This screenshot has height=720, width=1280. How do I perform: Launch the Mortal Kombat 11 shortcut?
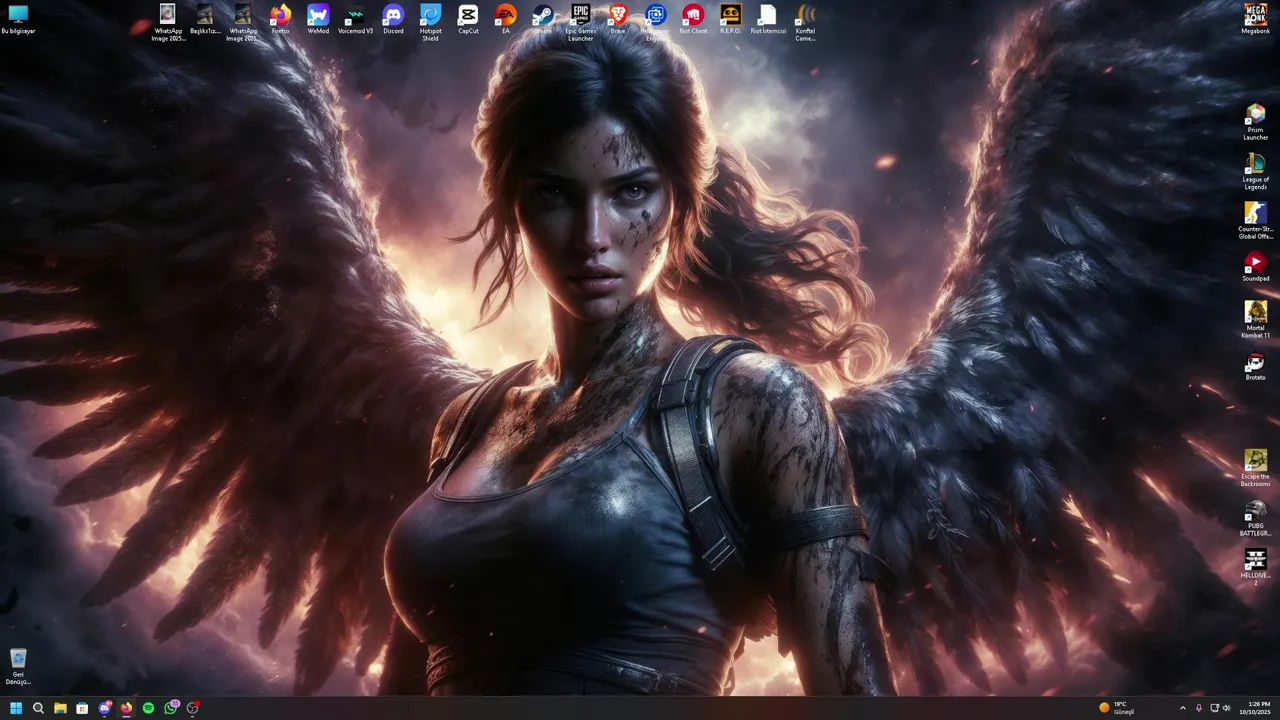tap(1255, 320)
